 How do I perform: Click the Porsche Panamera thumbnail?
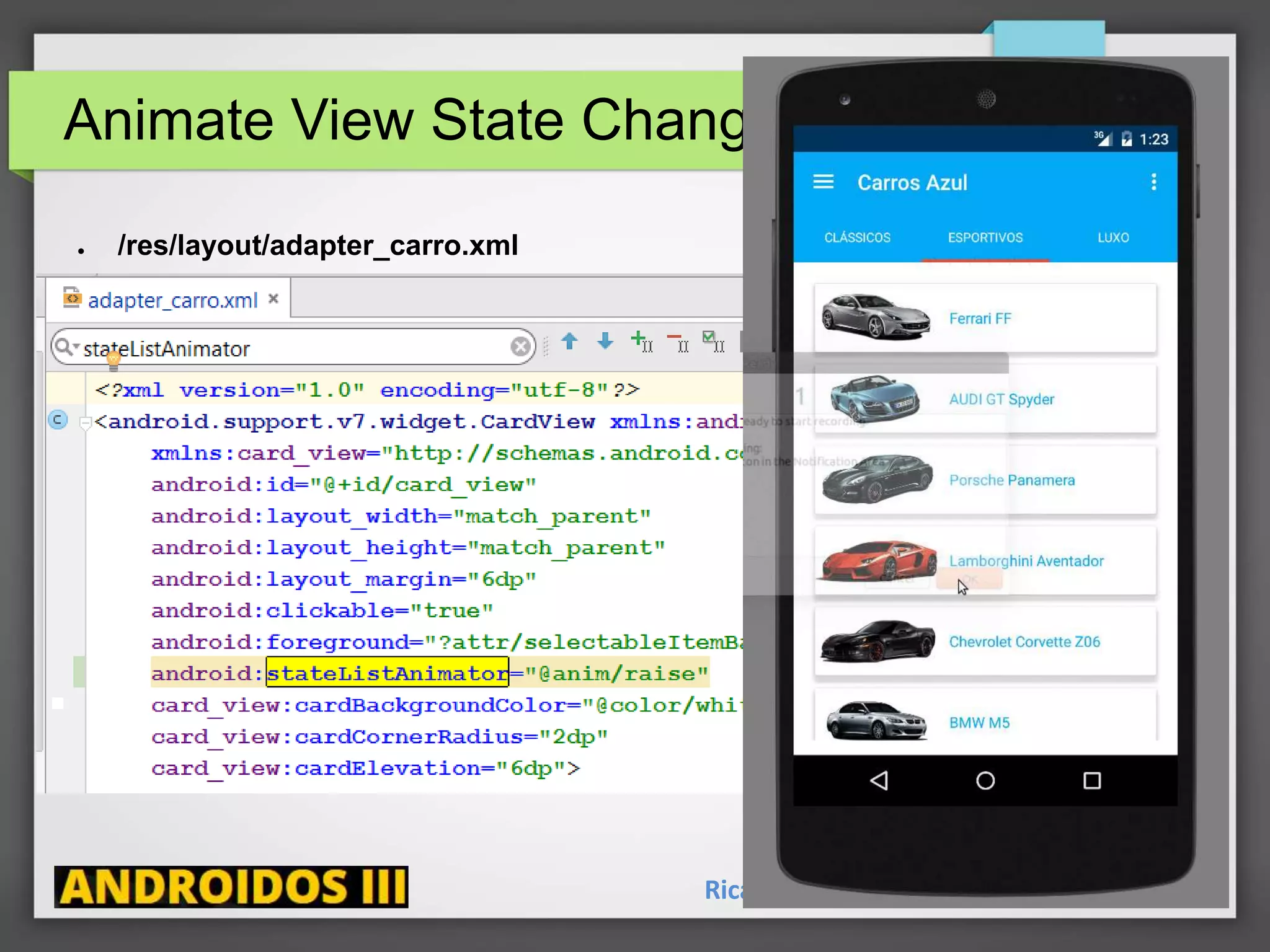tap(877, 478)
